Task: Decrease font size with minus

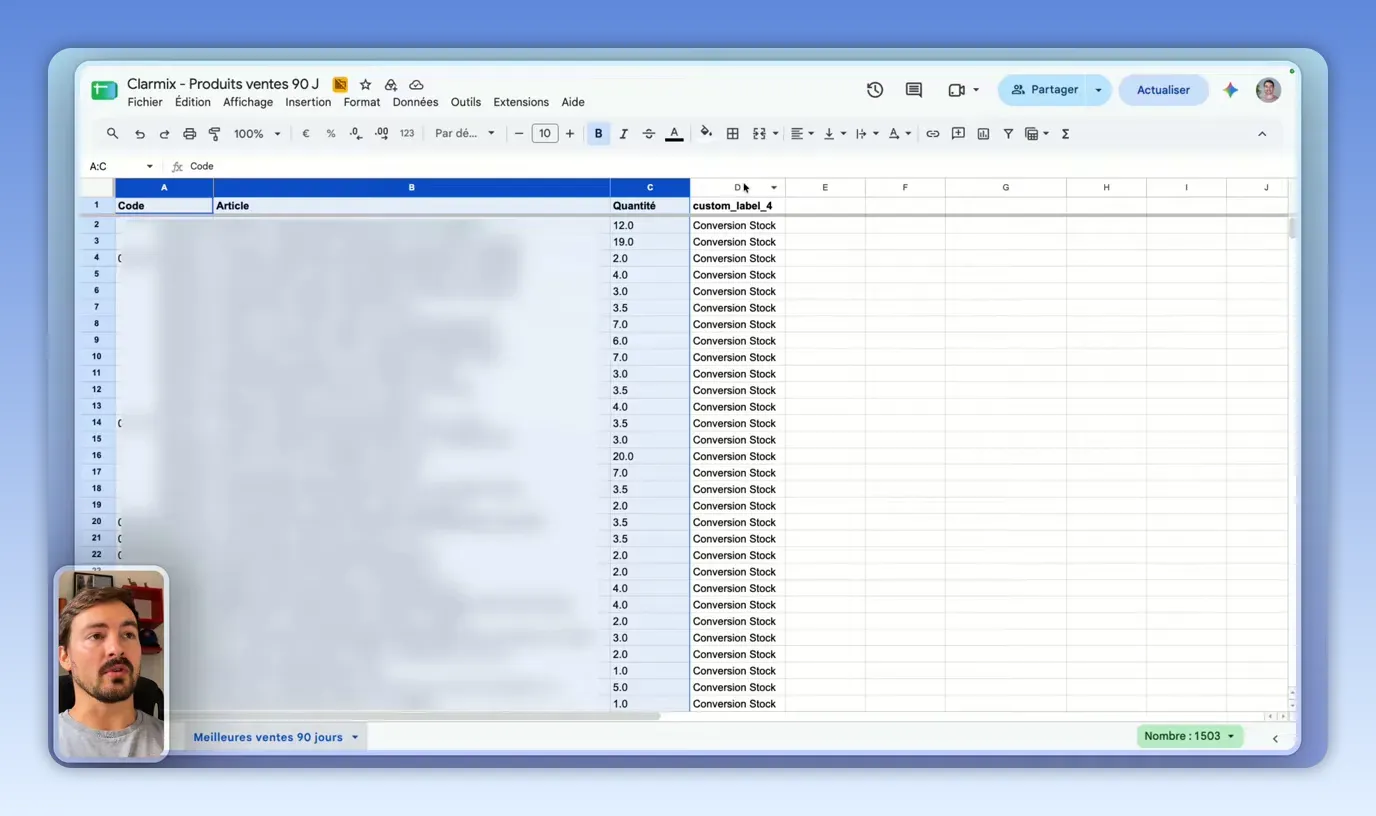Action: tap(519, 134)
